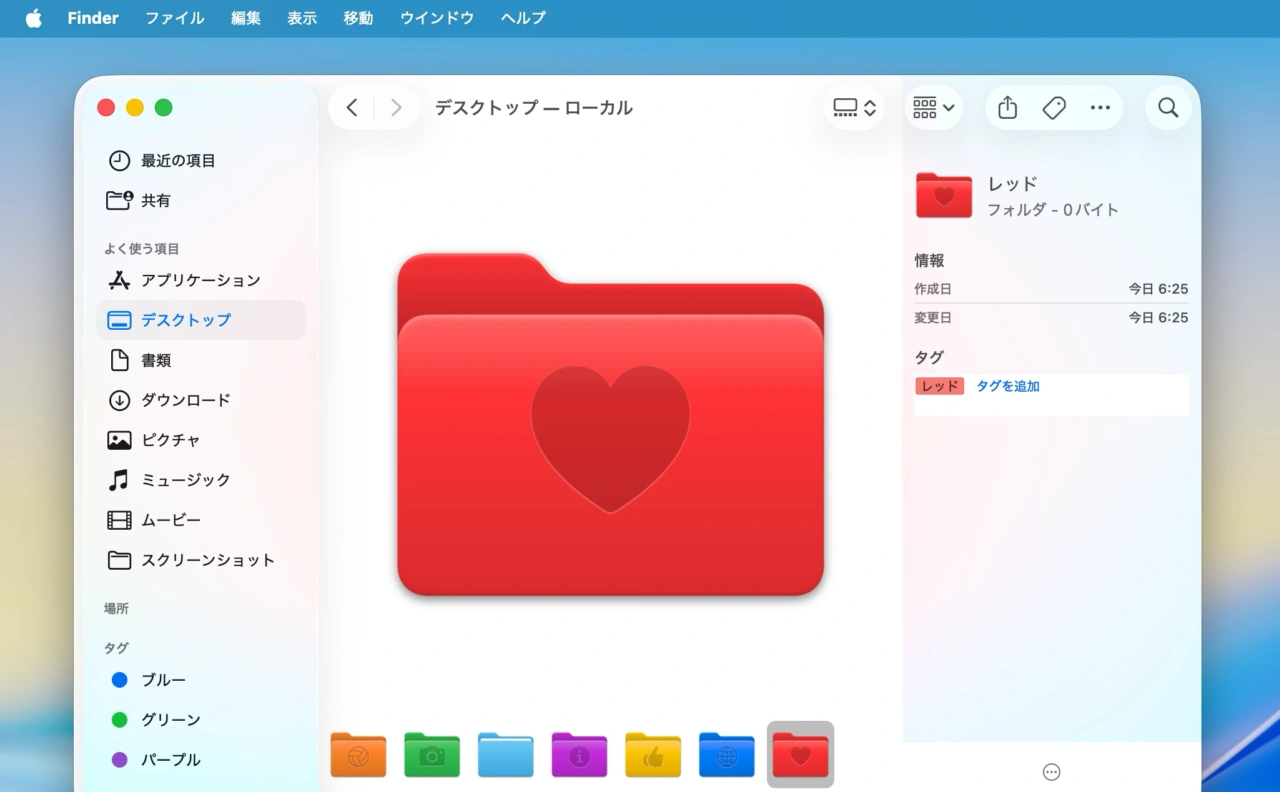Viewport: 1280px width, 792px height.
Task: Open the view grouping dropdown in the toolbar
Action: (x=933, y=107)
